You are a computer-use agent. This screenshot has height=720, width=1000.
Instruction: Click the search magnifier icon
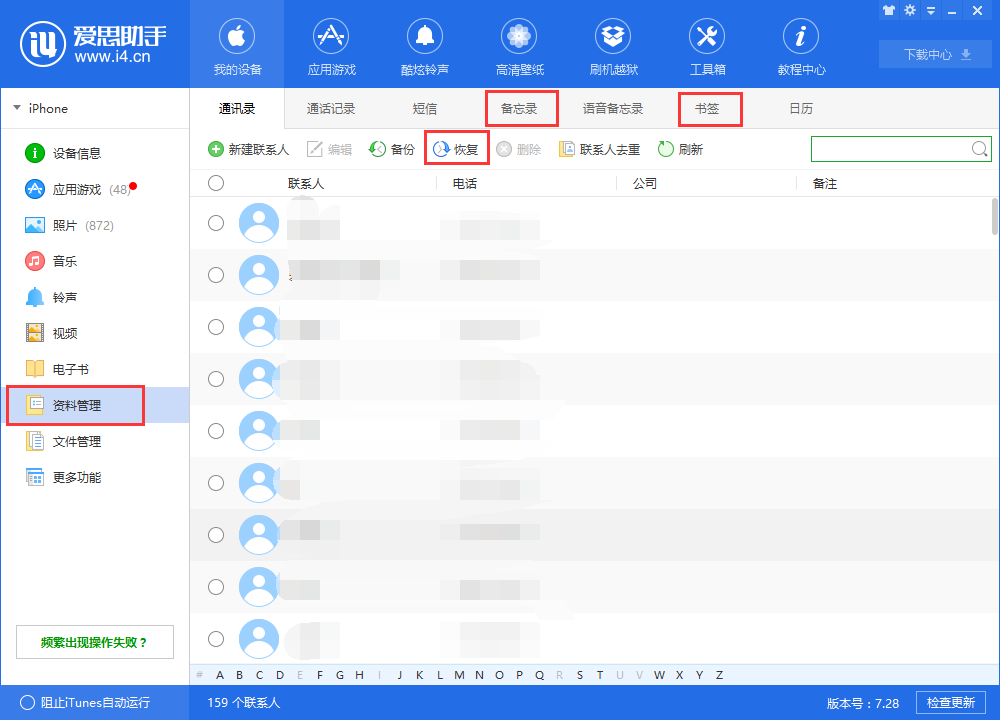pyautogui.click(x=981, y=148)
